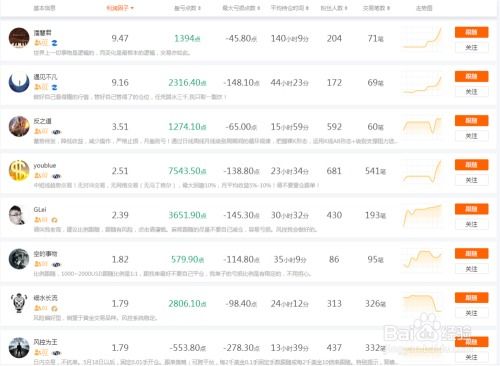Sort list by 粉丝人数 header
The image size is (500, 366).
334,8
